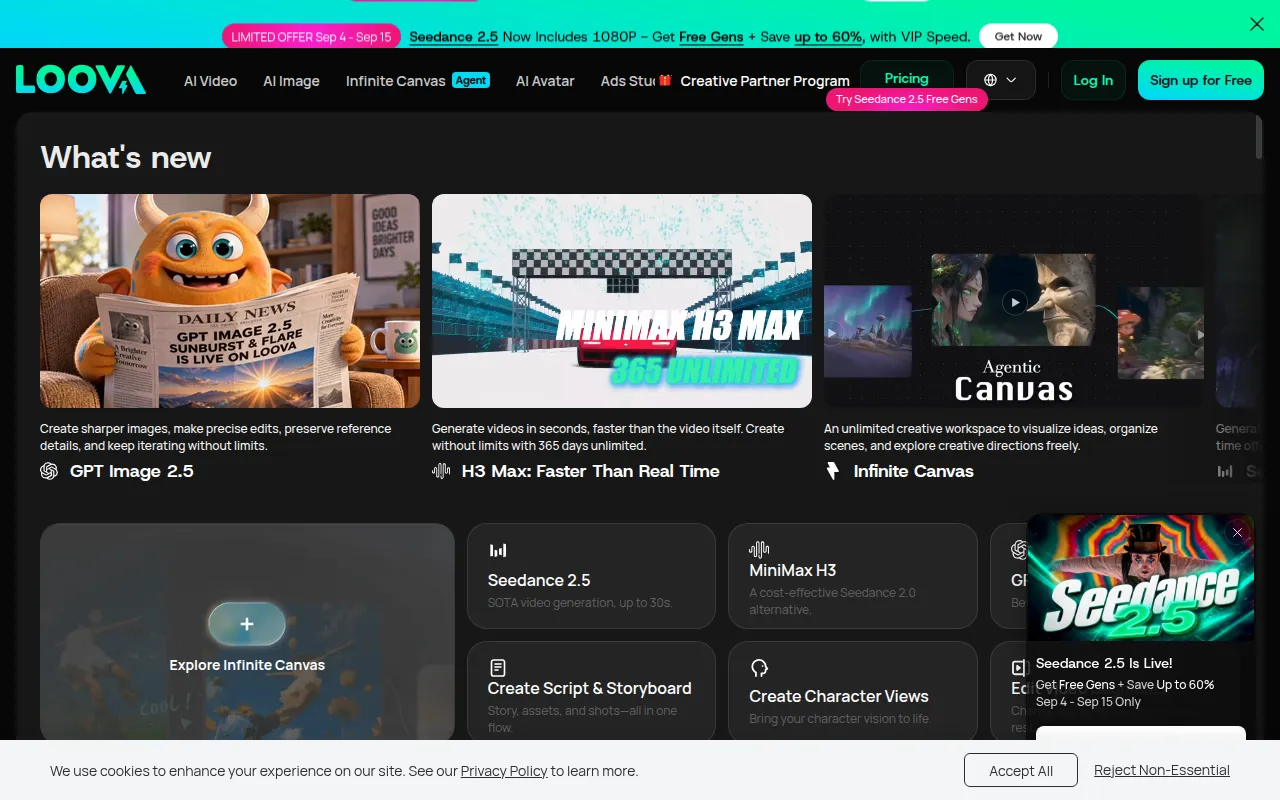Image resolution: width=1280 pixels, height=800 pixels.
Task: Click the icon next to the Infinite Canvas title
Action: 833,471
